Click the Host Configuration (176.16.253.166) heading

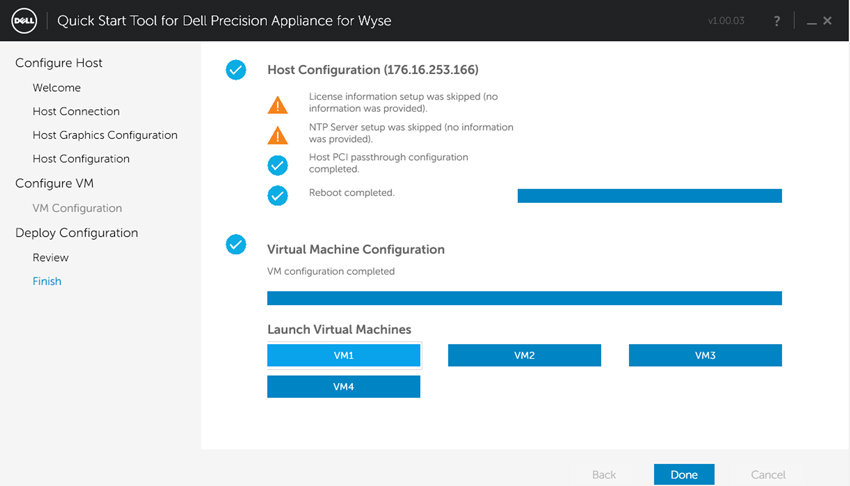[373, 70]
